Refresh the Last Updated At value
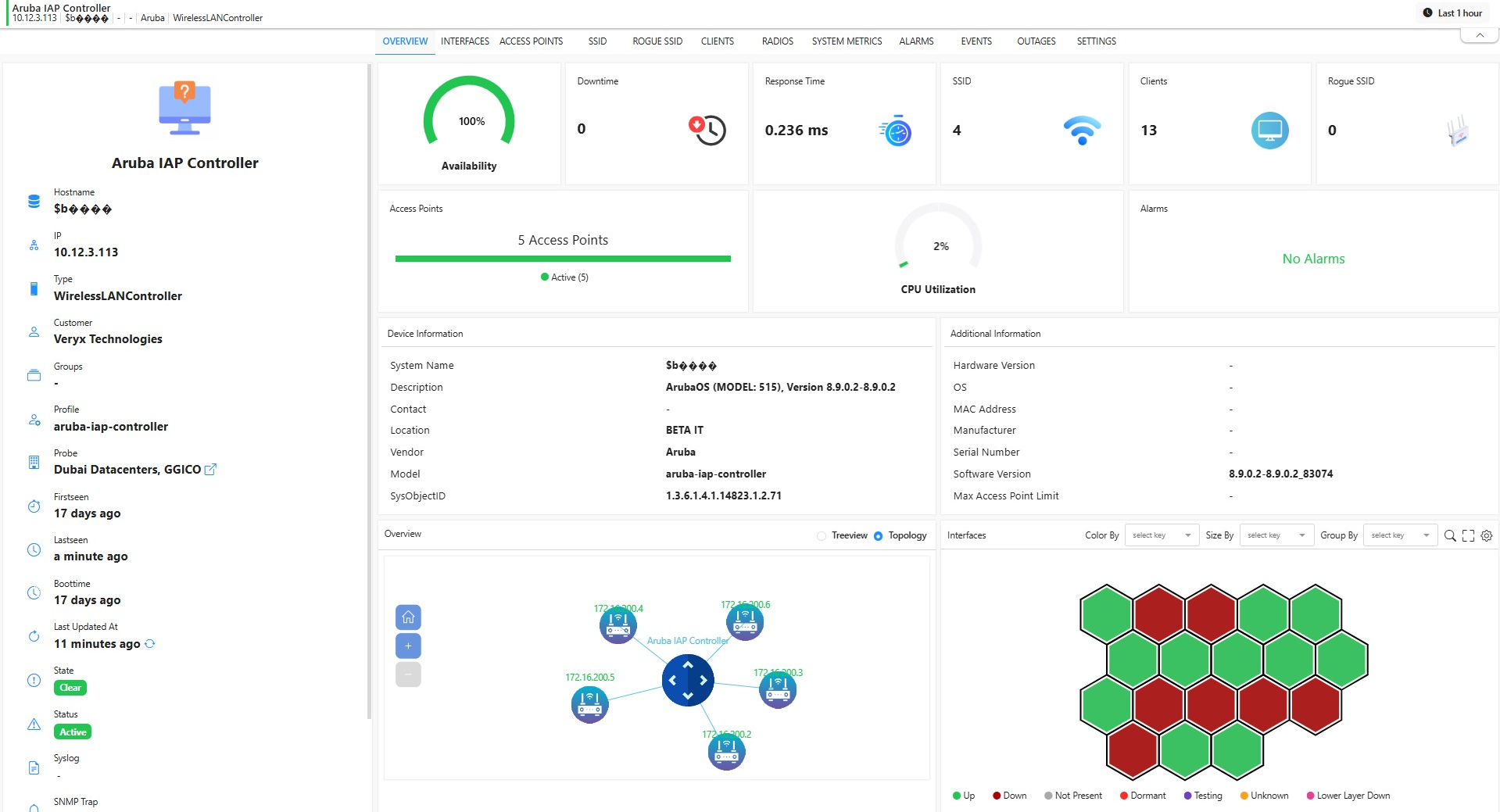Image resolution: width=1500 pixels, height=812 pixels. (150, 644)
